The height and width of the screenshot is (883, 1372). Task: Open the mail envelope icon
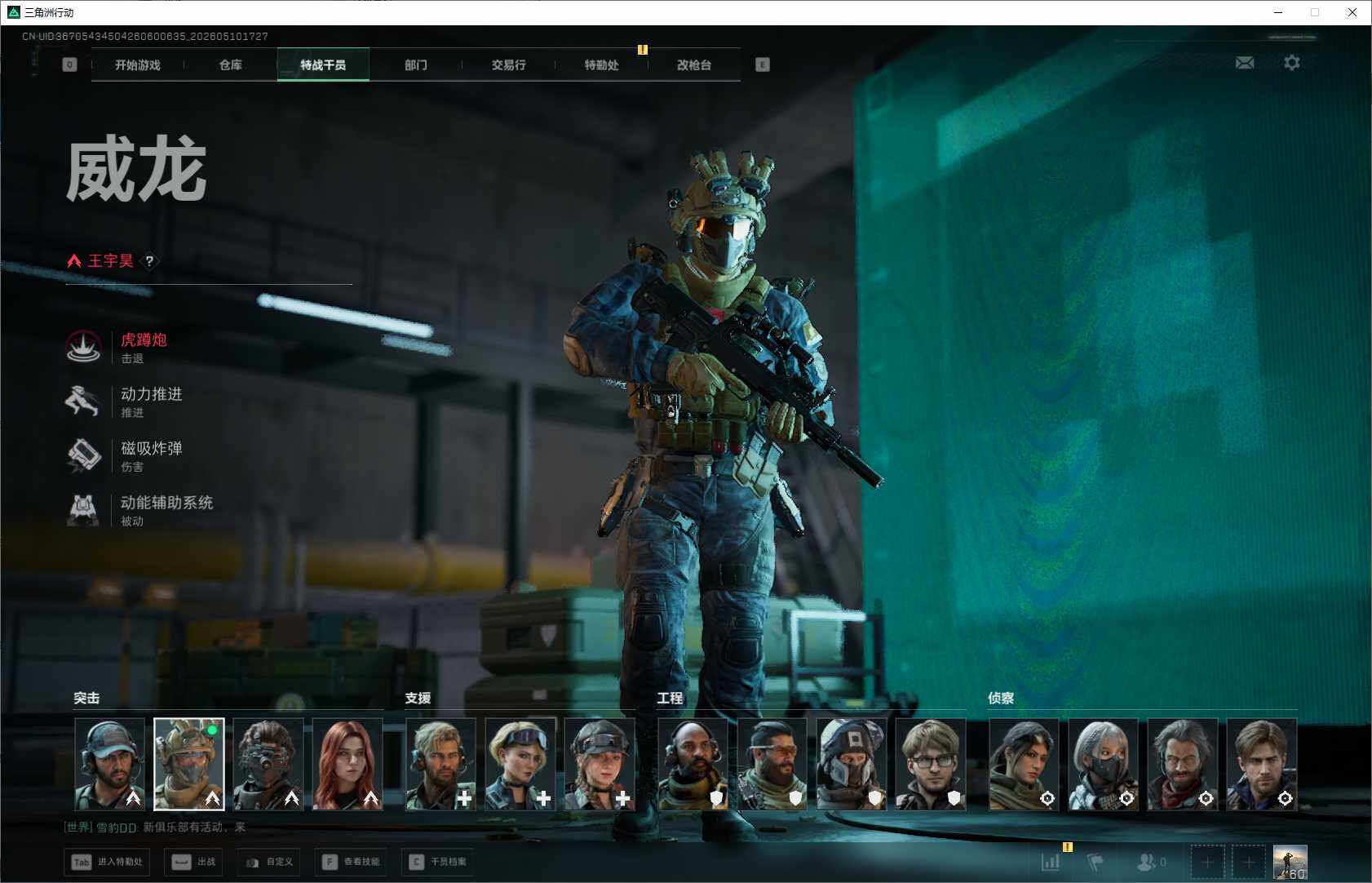[1245, 63]
